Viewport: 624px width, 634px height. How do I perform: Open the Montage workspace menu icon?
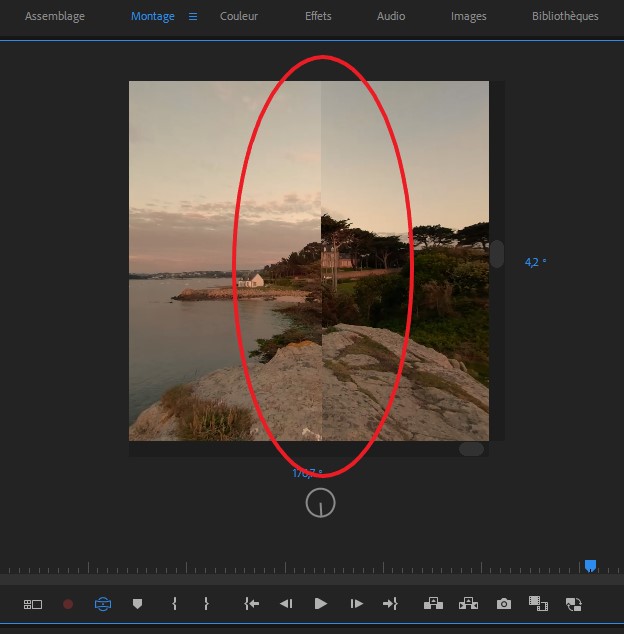(193, 17)
